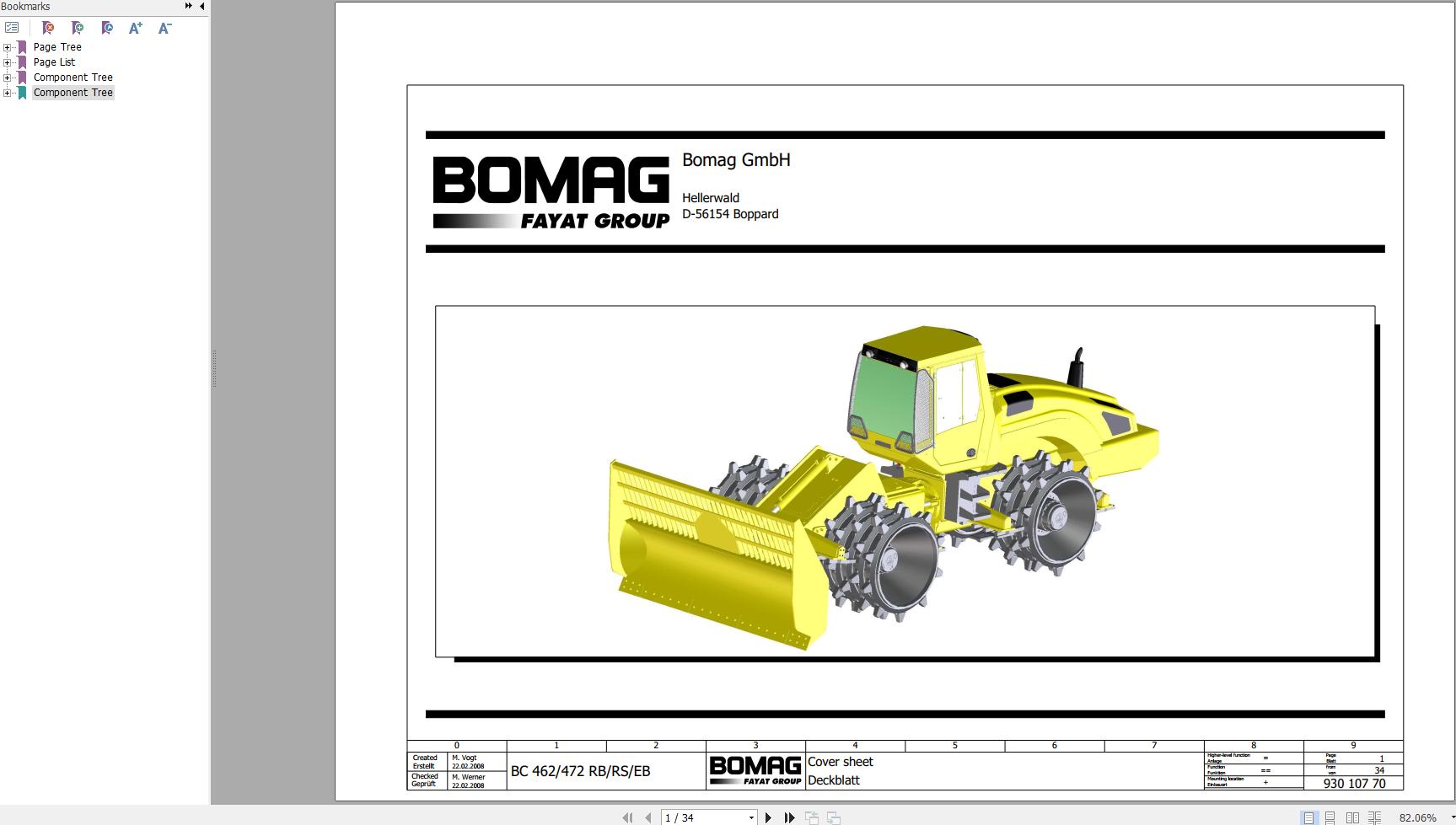Screen dimensions: 1456x825
Task: Click the 'Deckblatt' text
Action: point(834,780)
